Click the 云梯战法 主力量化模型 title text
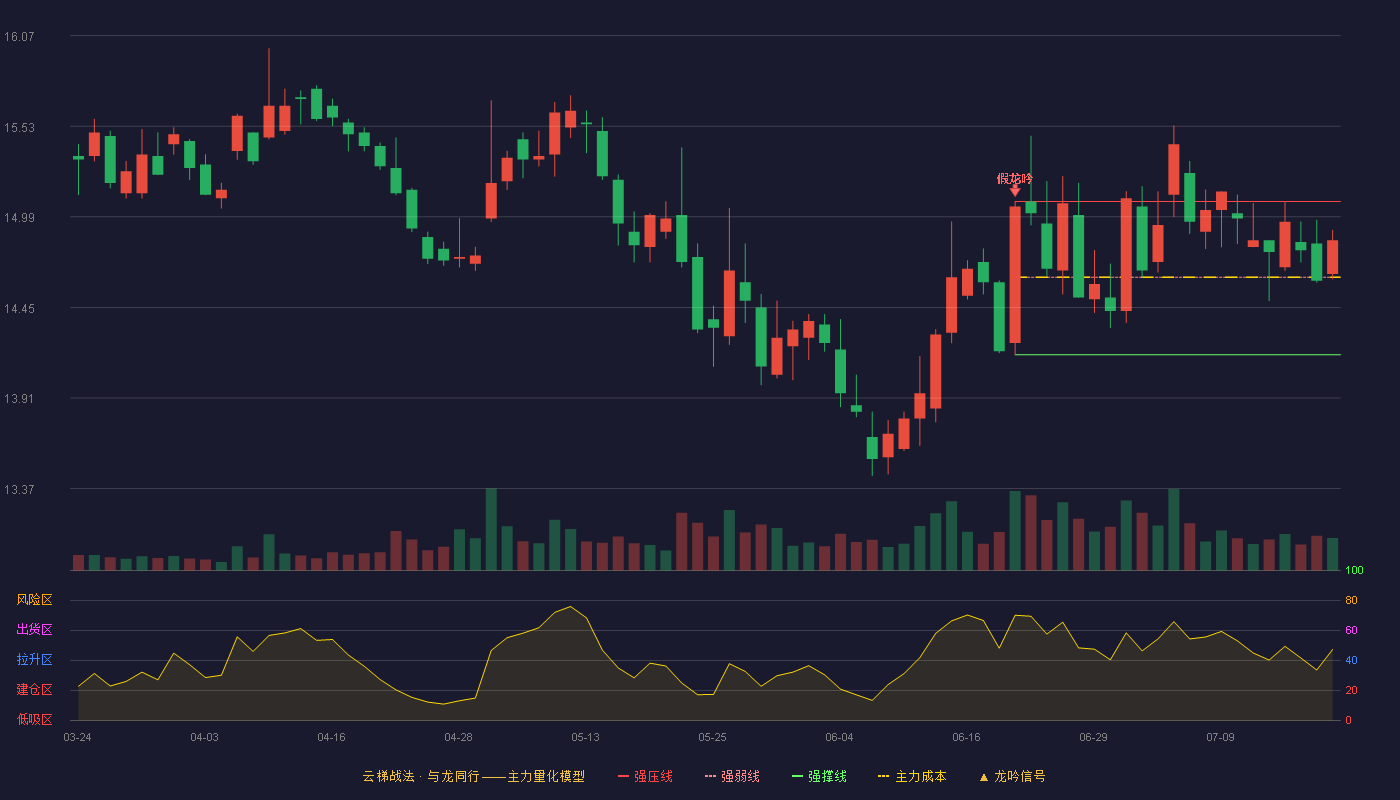The height and width of the screenshot is (800, 1400). (474, 776)
